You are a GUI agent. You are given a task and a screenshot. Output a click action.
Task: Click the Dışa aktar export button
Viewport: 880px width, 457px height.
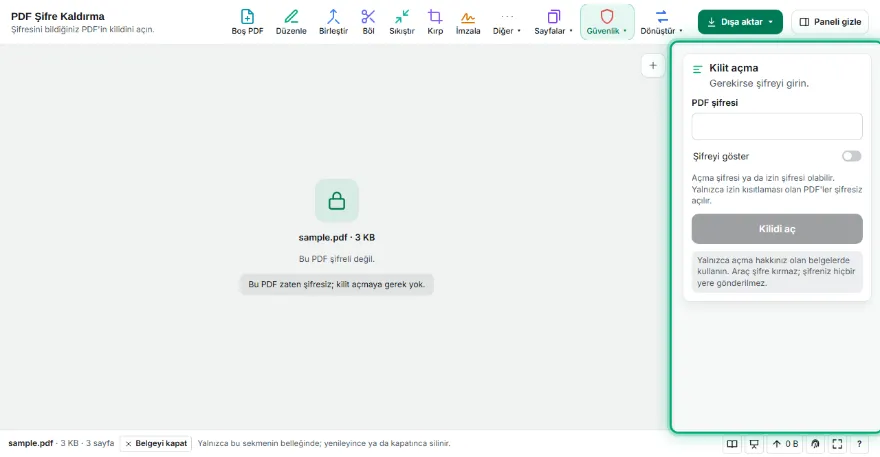point(740,22)
